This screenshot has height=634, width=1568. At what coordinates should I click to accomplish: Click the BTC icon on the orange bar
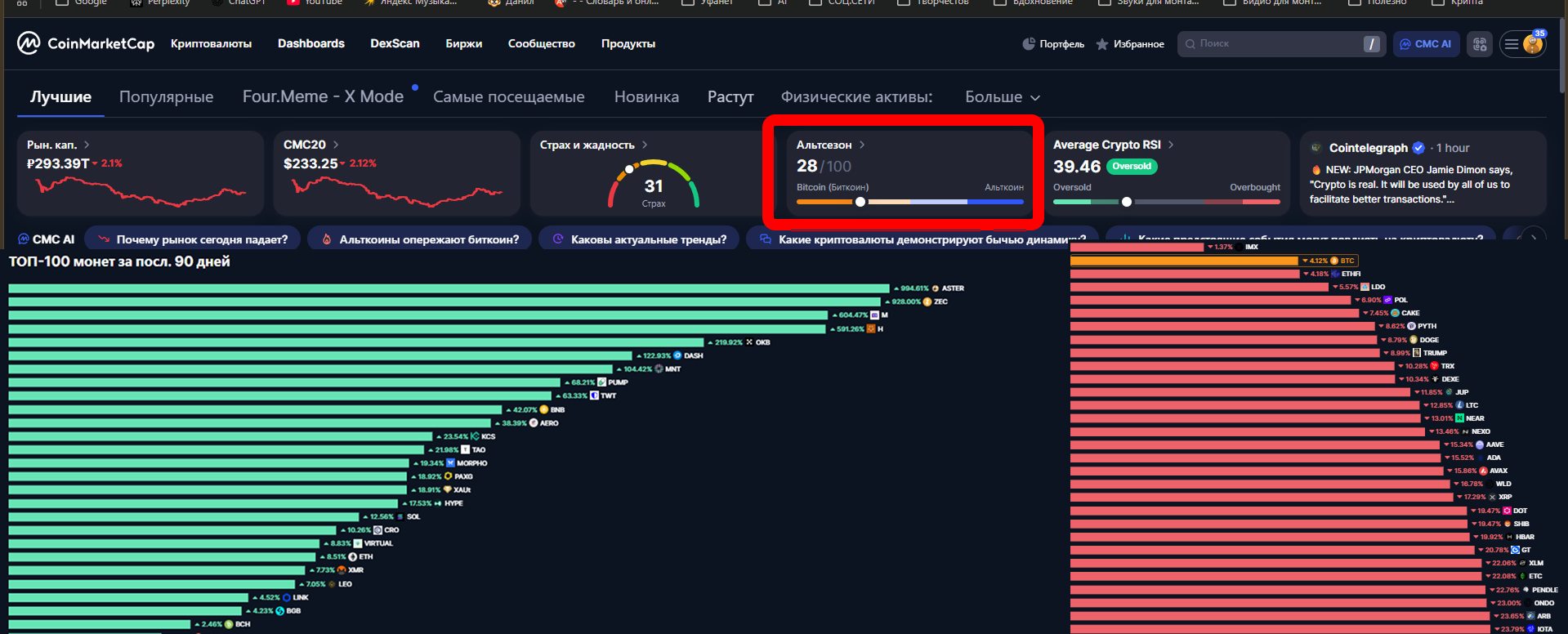pos(1334,261)
